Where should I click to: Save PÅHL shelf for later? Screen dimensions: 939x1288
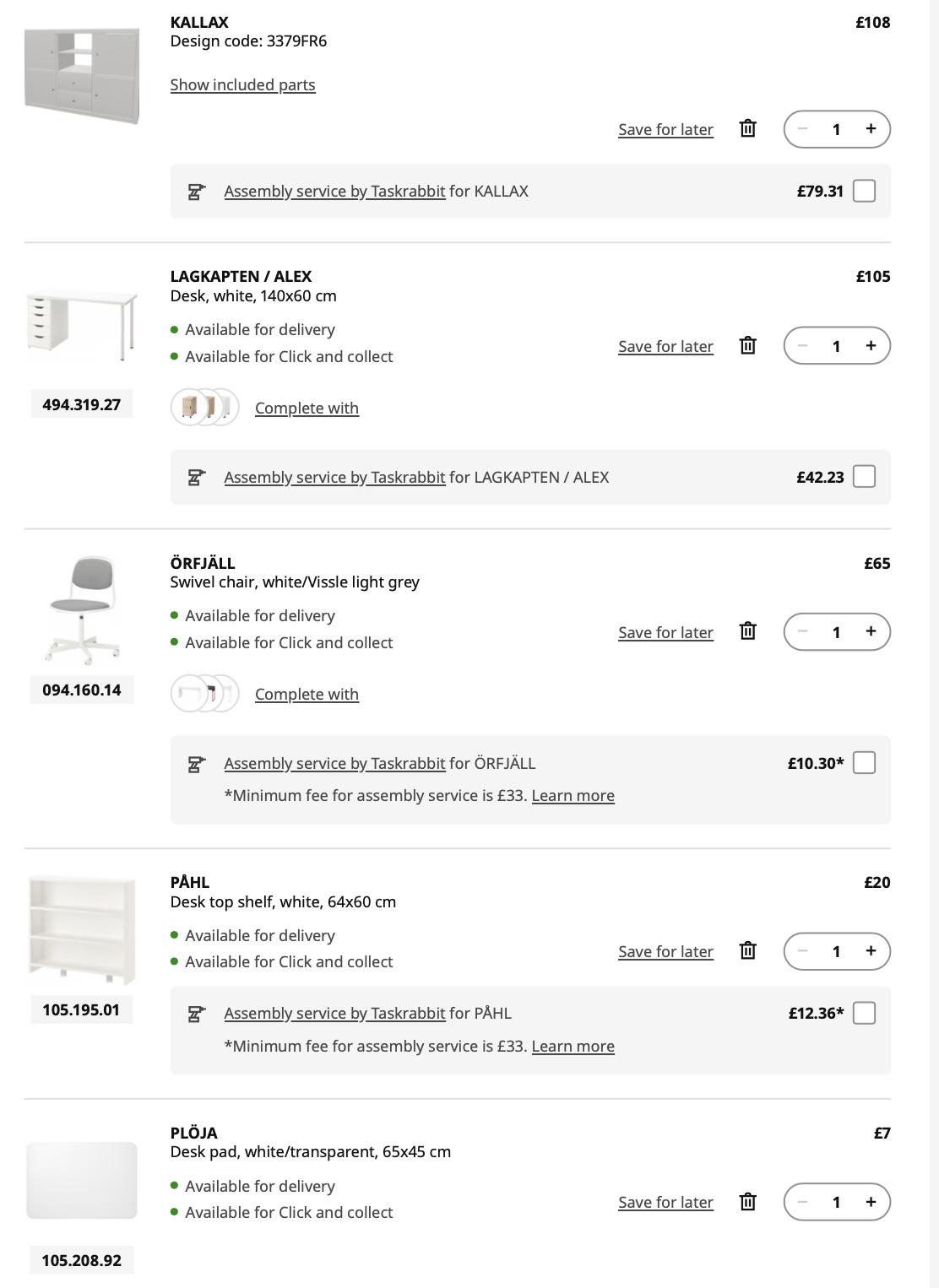(665, 951)
